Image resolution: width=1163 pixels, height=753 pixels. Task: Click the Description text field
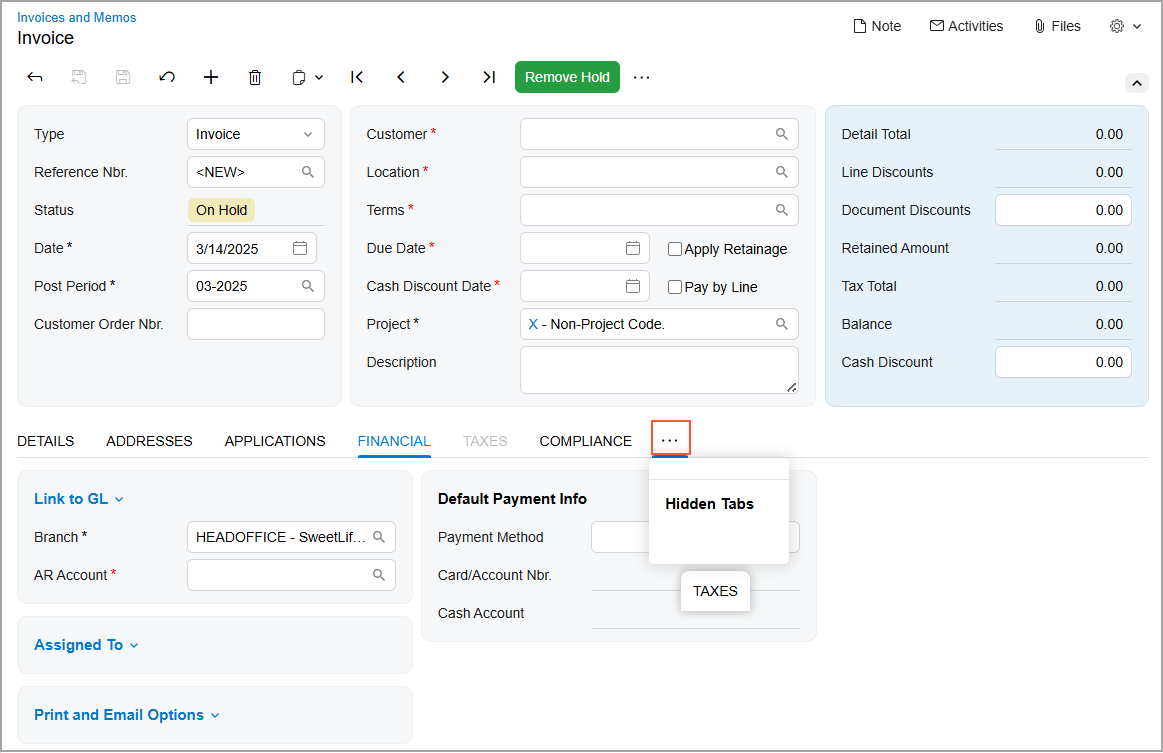tap(658, 370)
